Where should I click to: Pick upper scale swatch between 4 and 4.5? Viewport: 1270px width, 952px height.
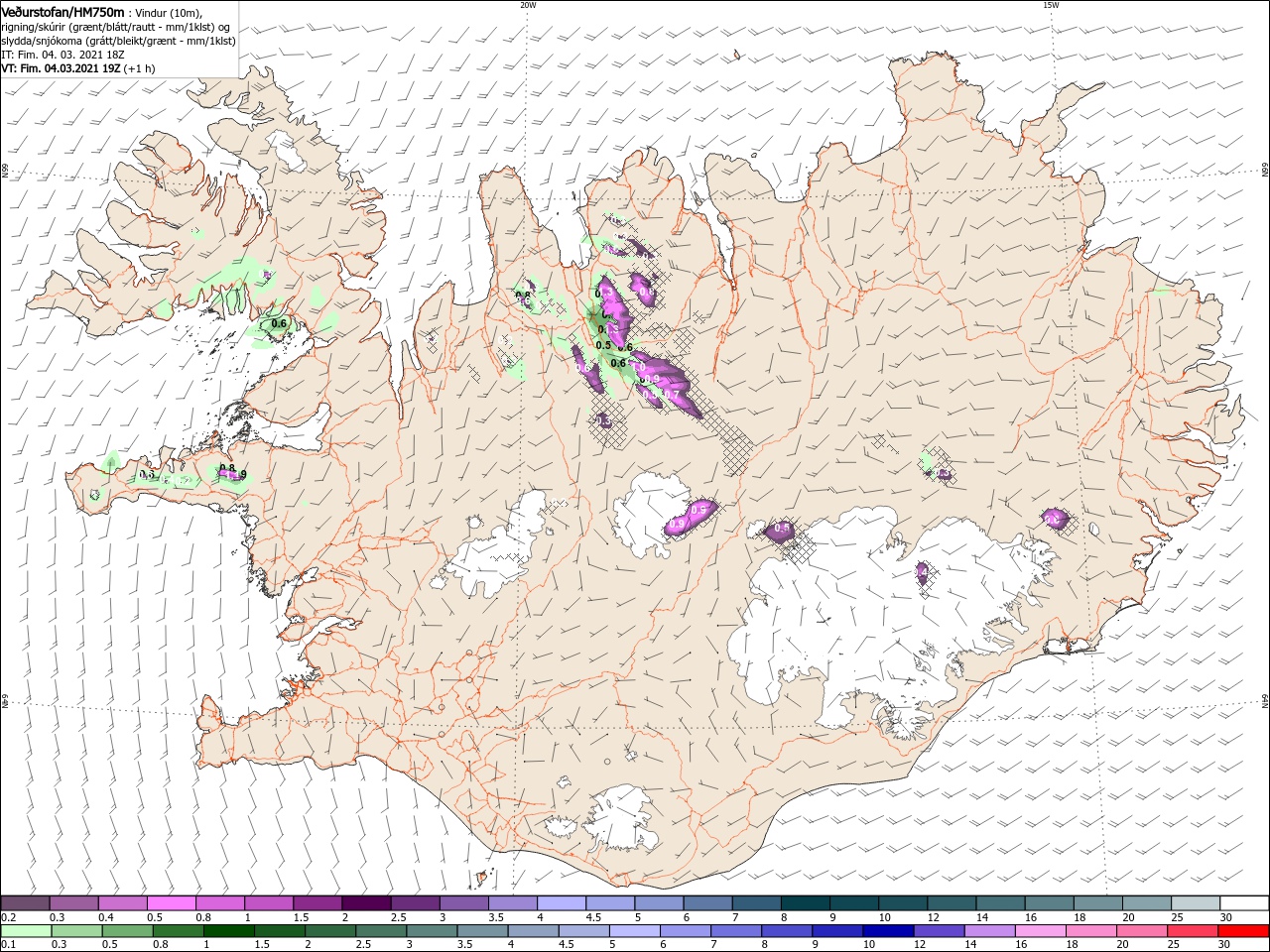(560, 902)
